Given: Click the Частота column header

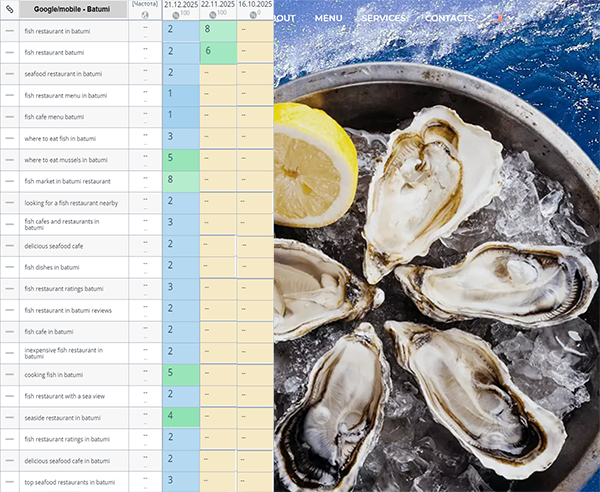Looking at the screenshot, I should [x=145, y=4].
